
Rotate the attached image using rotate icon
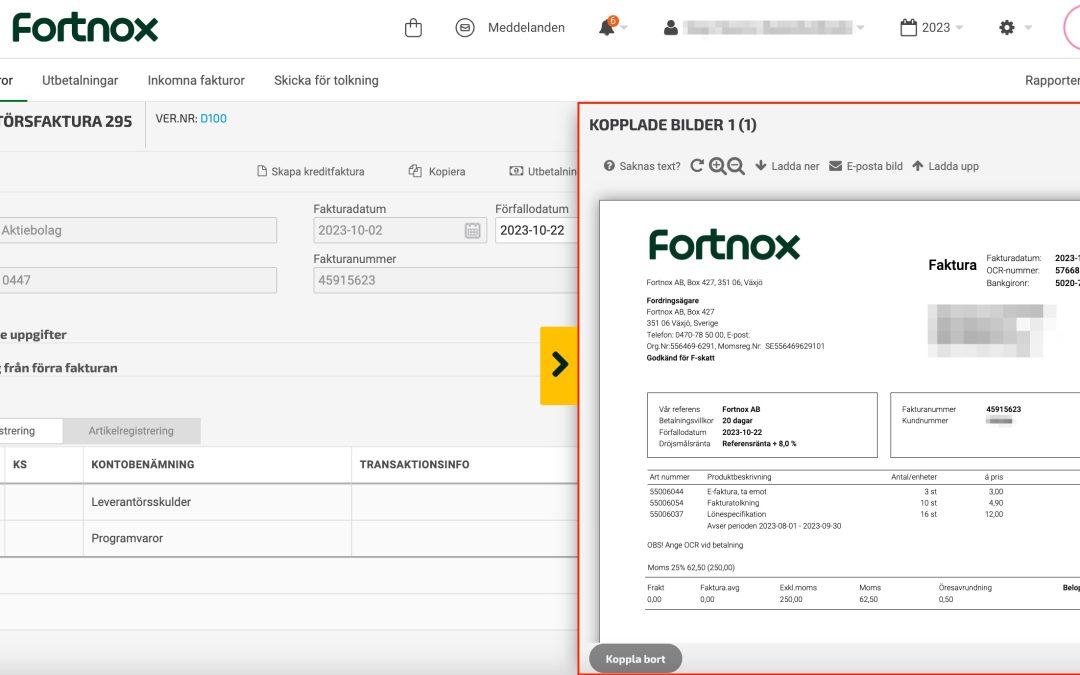pyautogui.click(x=697, y=166)
